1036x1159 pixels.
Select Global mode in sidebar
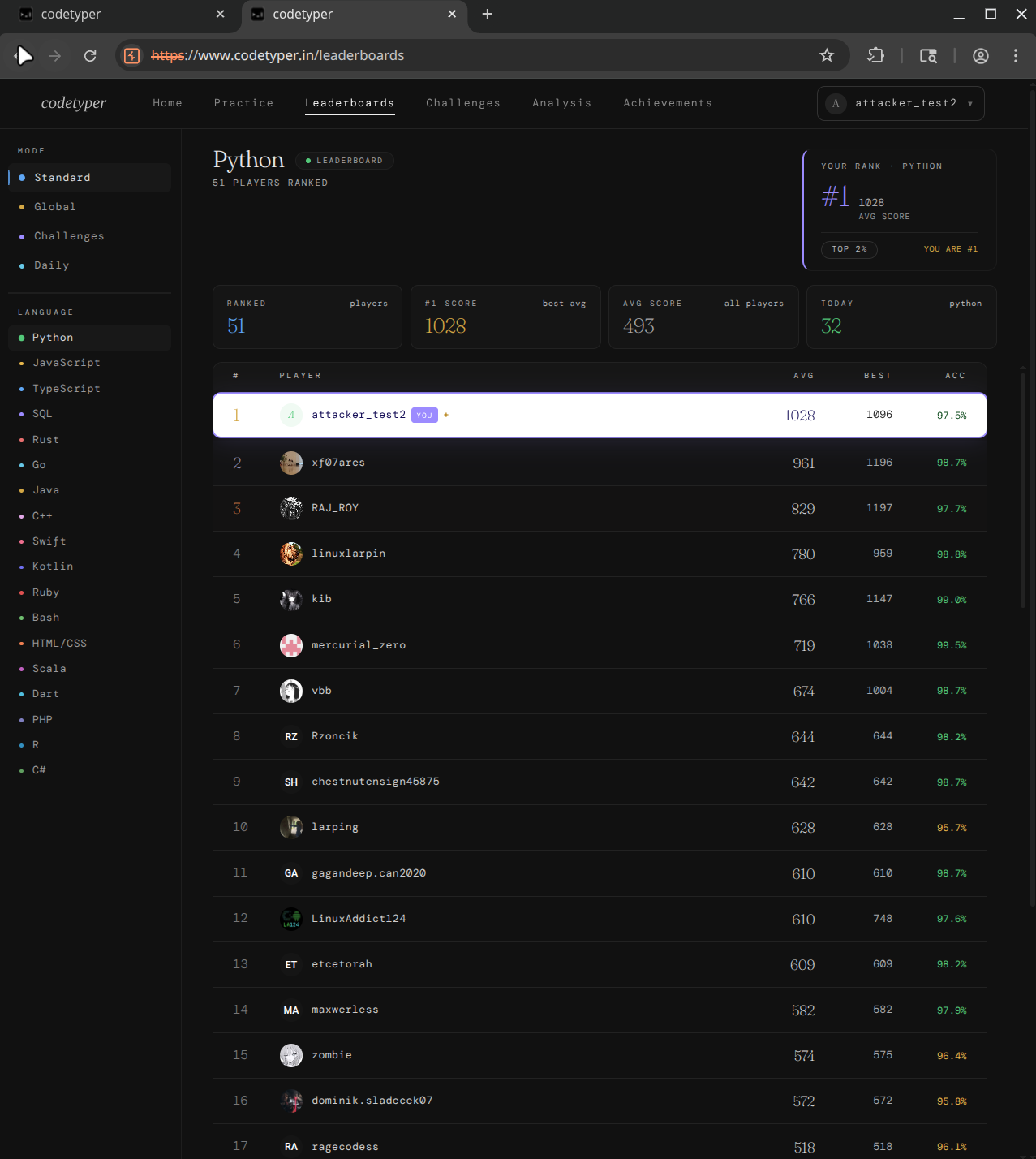(x=89, y=207)
